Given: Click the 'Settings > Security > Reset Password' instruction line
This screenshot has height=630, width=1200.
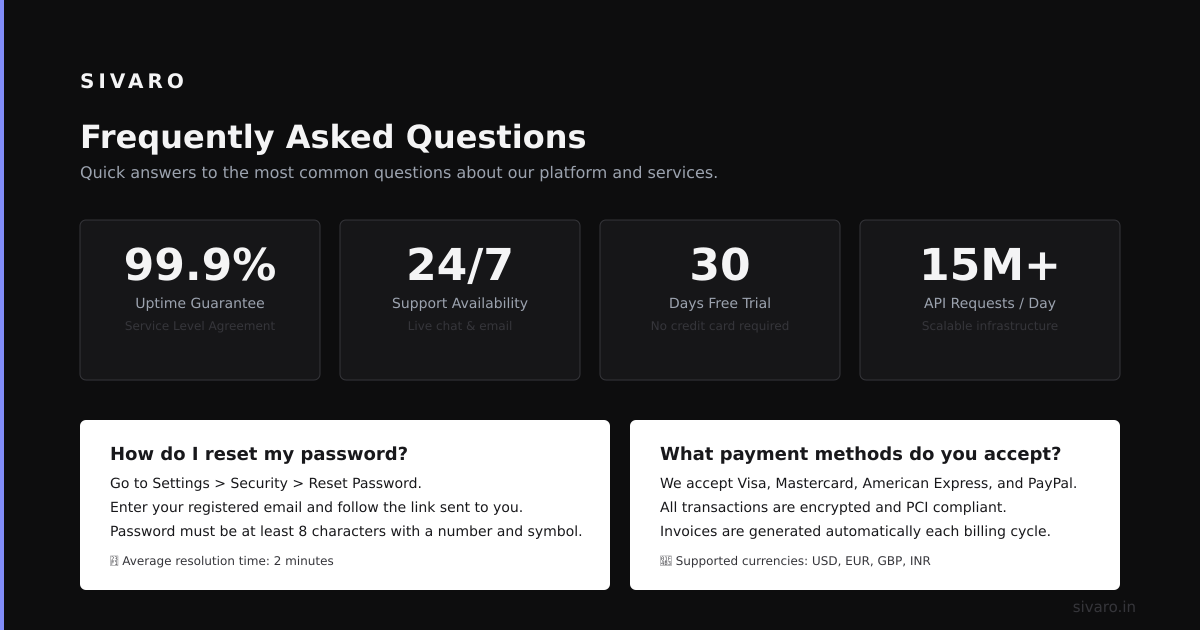Looking at the screenshot, I should click(266, 483).
